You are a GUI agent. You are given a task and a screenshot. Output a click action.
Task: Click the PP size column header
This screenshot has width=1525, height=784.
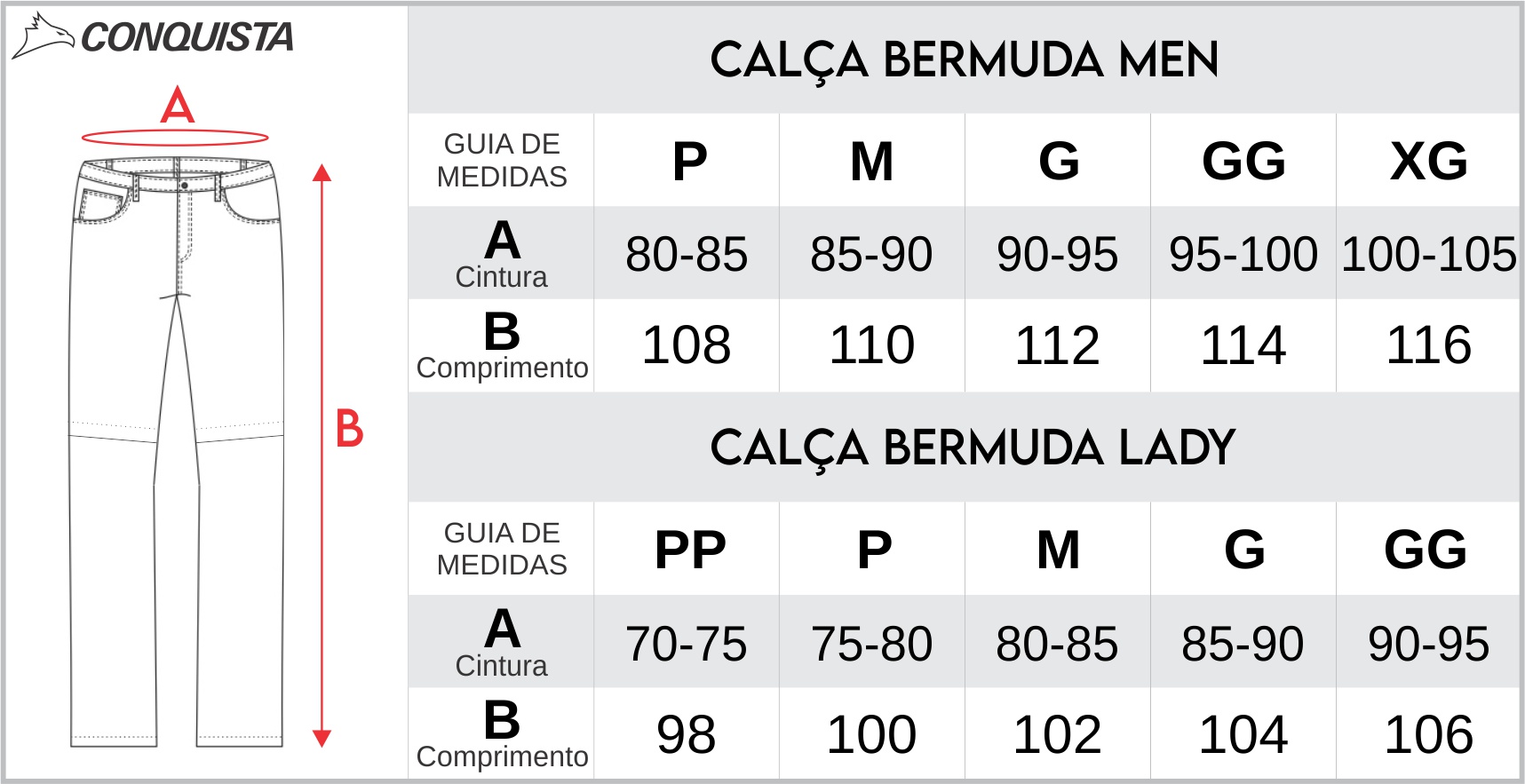click(689, 550)
